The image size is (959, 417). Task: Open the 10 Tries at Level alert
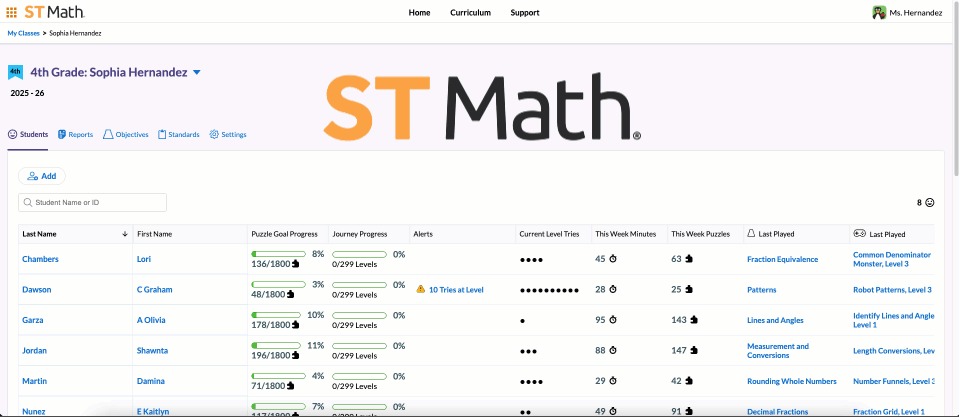456,289
